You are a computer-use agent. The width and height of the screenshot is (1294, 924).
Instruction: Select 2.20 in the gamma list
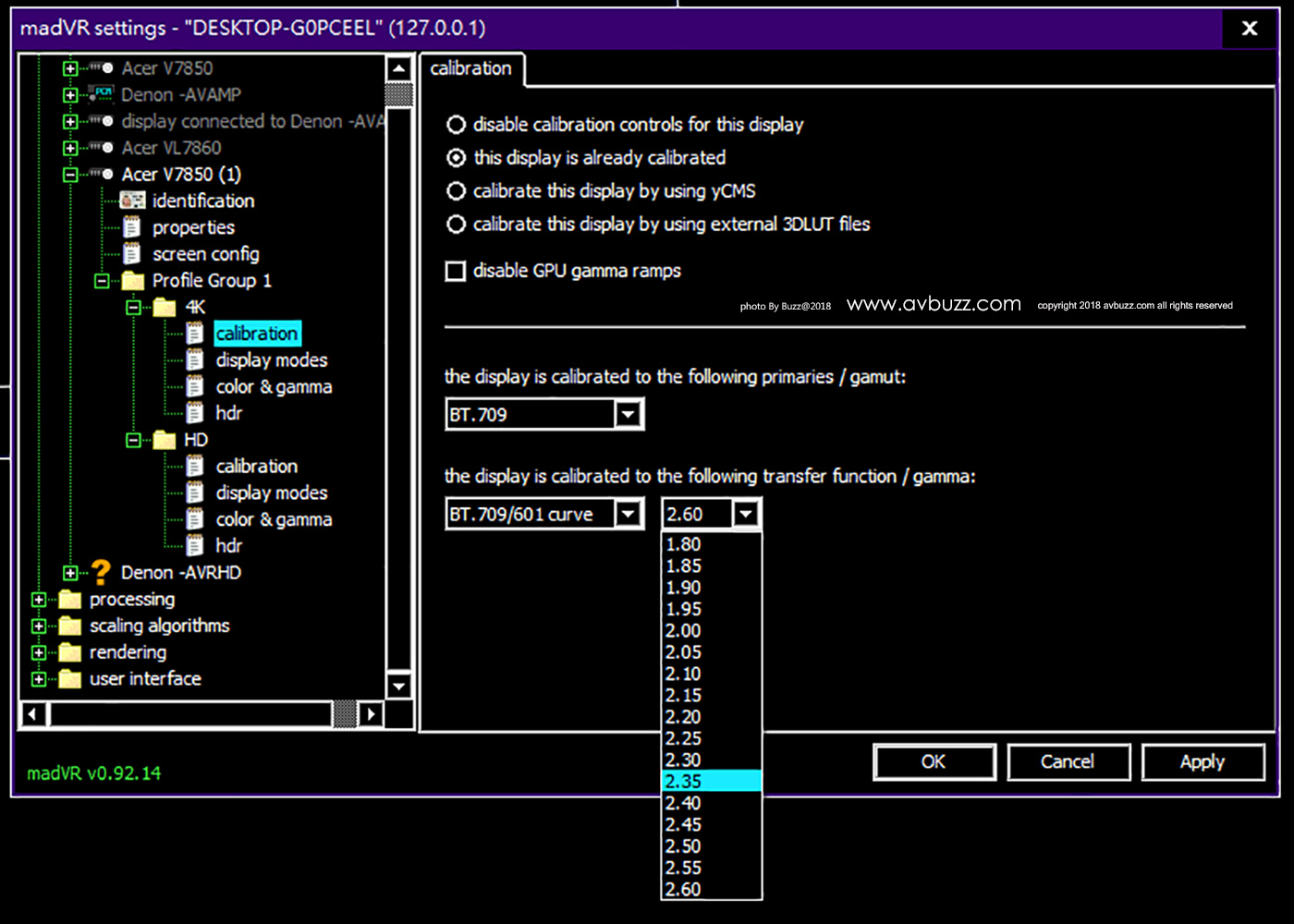(x=684, y=717)
